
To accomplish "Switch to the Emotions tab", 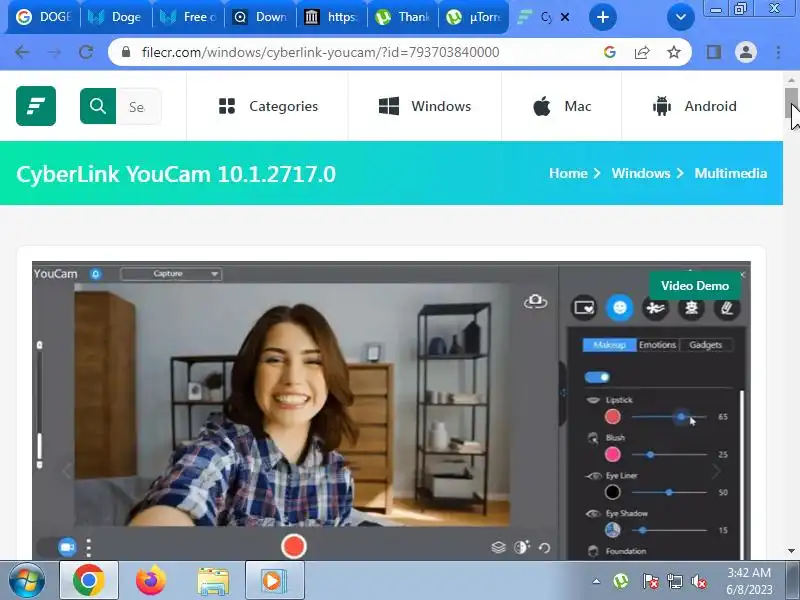I will (x=658, y=345).
